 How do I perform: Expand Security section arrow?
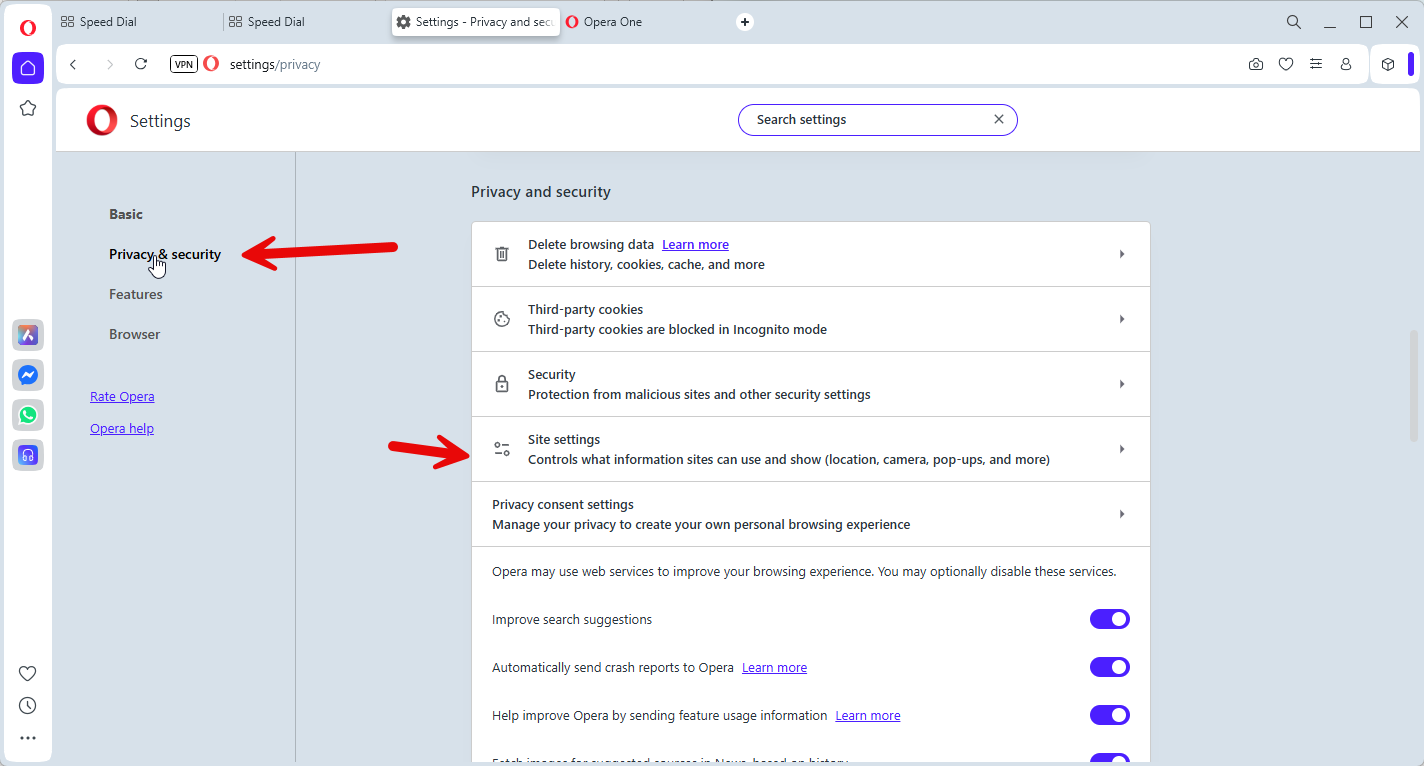coord(1122,384)
